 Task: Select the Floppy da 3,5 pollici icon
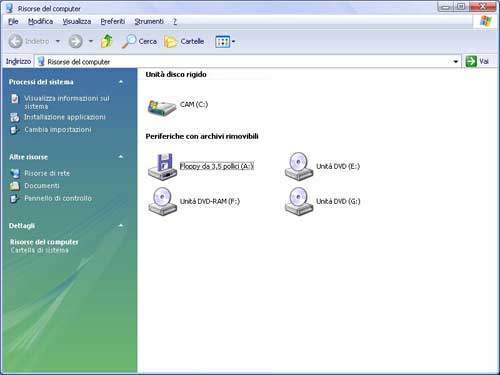[162, 167]
